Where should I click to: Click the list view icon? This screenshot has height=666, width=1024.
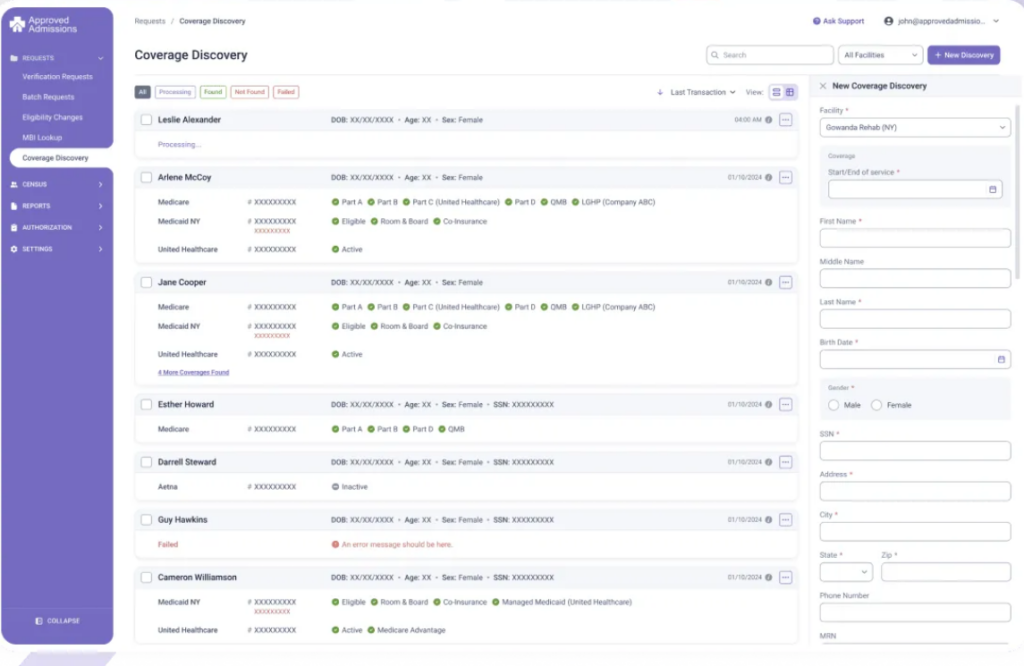pos(776,92)
